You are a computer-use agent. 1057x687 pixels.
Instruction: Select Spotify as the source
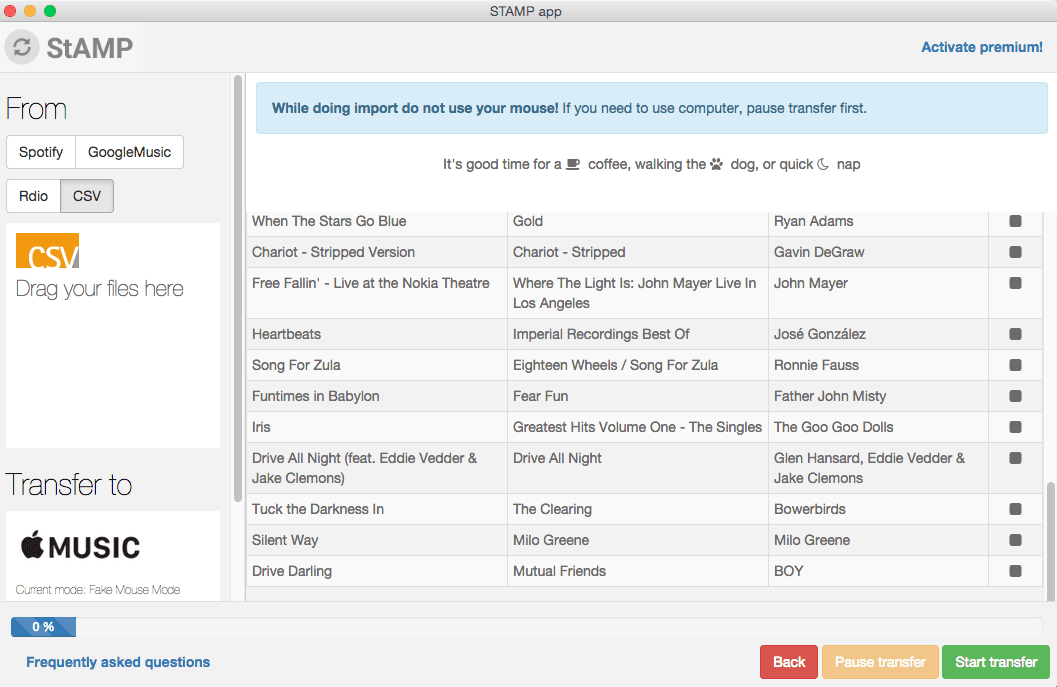[x=41, y=152]
